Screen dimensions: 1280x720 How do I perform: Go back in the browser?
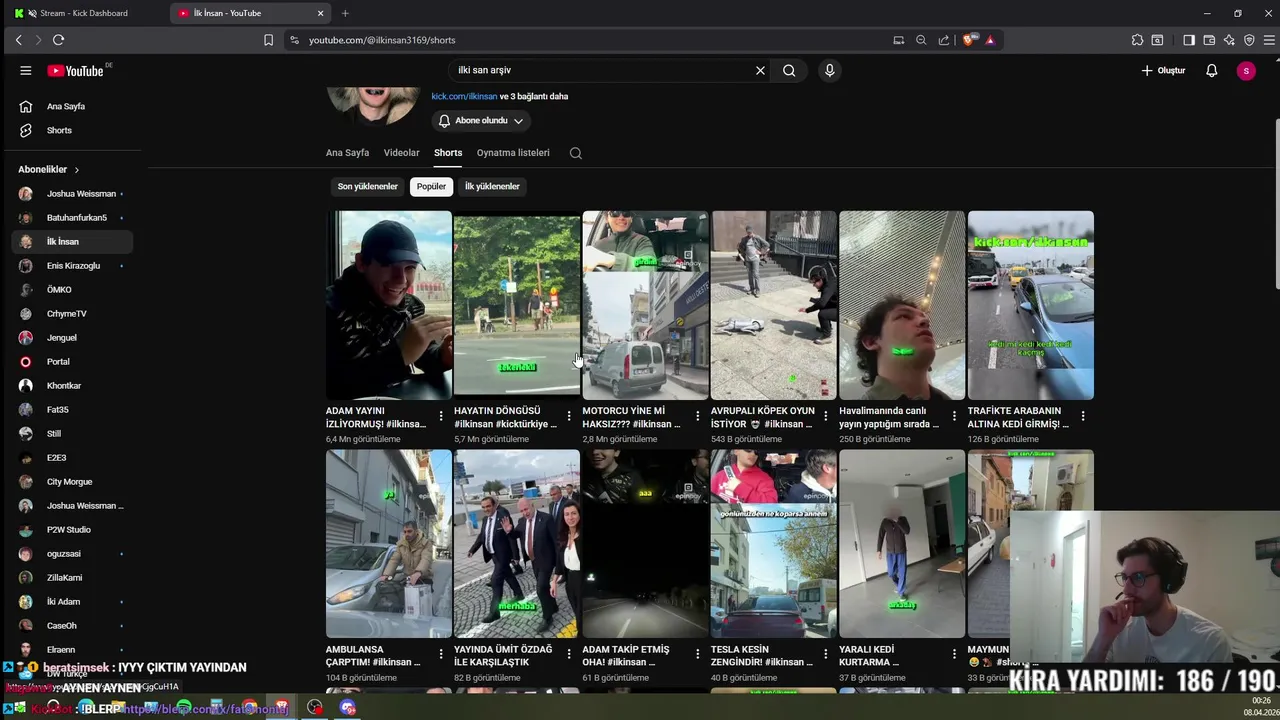pos(18,40)
